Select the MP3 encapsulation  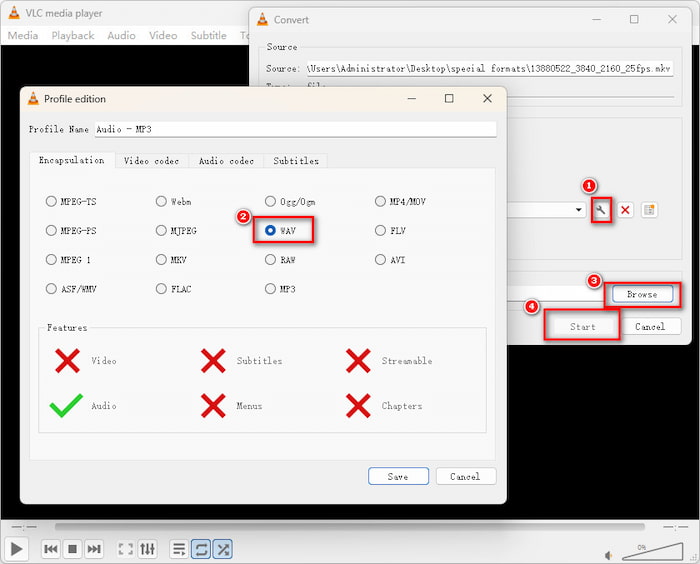click(280, 289)
